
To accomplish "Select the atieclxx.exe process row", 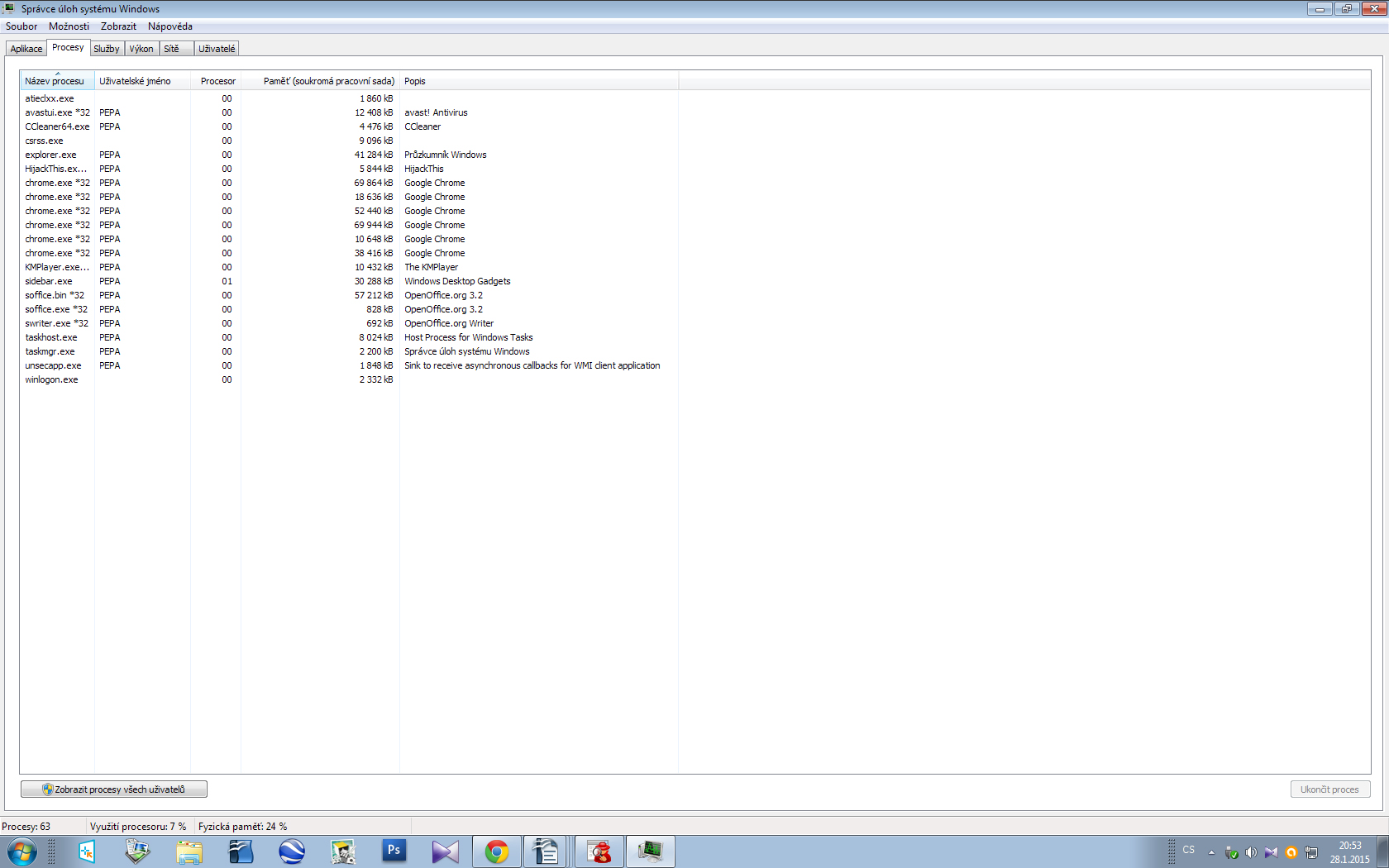I will pyautogui.click(x=349, y=98).
